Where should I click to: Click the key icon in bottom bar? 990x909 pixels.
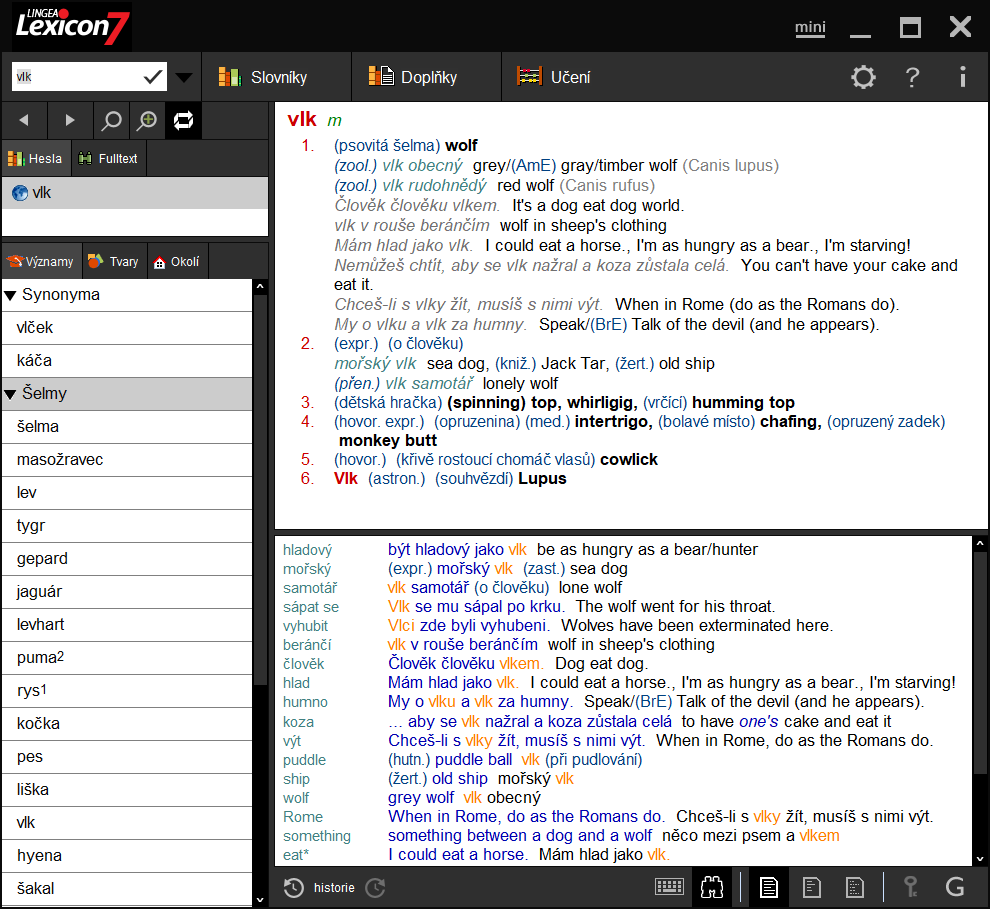click(x=910, y=888)
